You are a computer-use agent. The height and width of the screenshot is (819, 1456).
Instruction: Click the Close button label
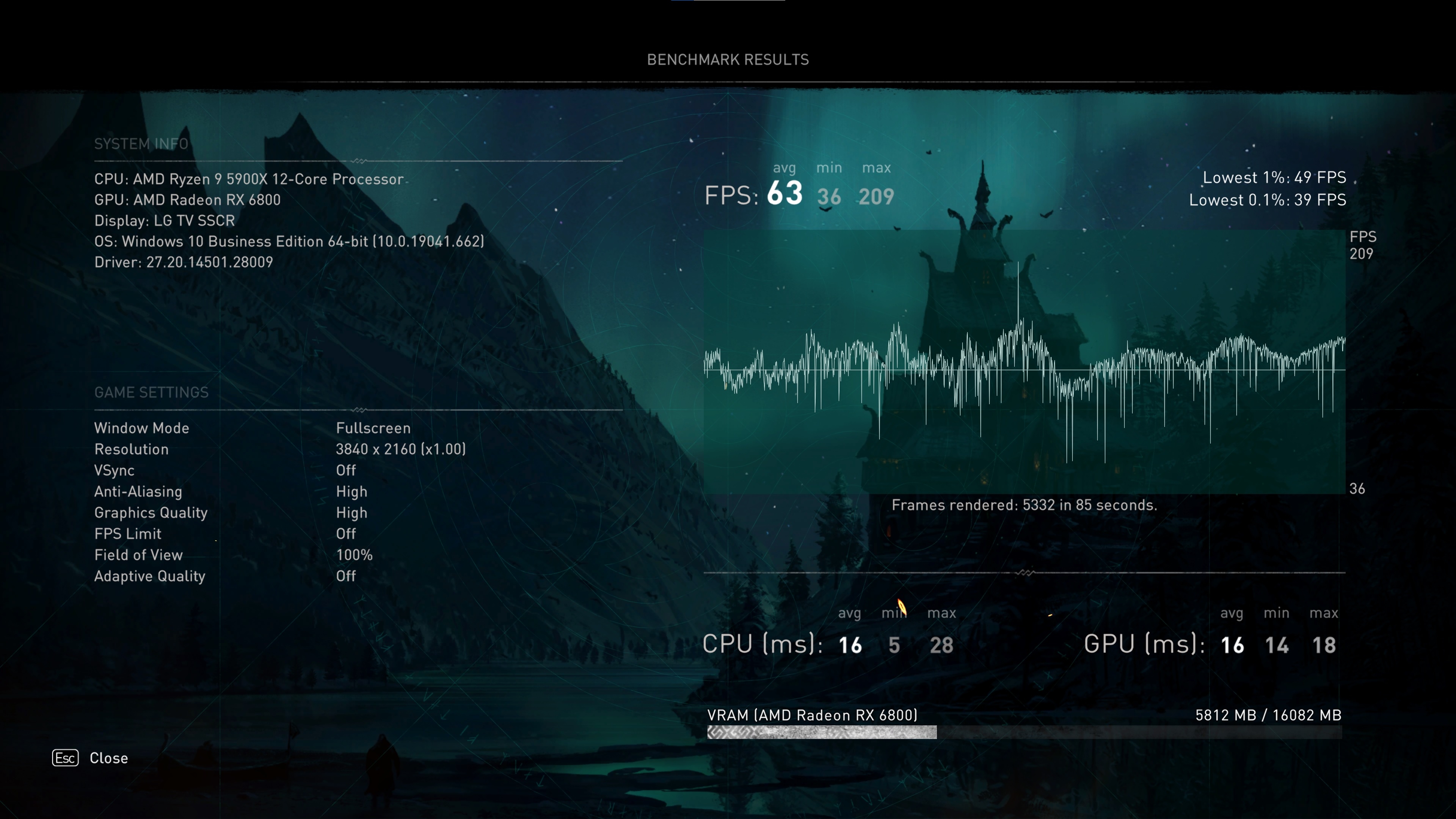tap(108, 758)
